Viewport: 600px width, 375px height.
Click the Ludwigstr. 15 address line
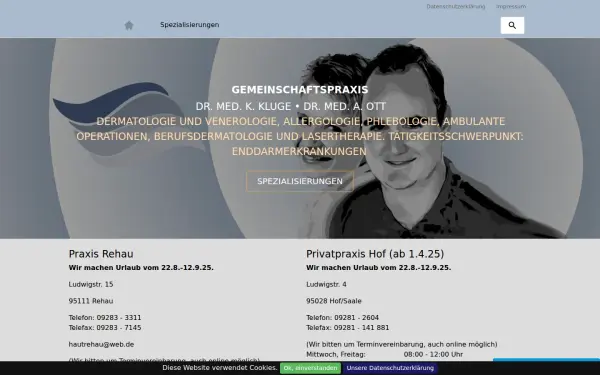tap(91, 284)
